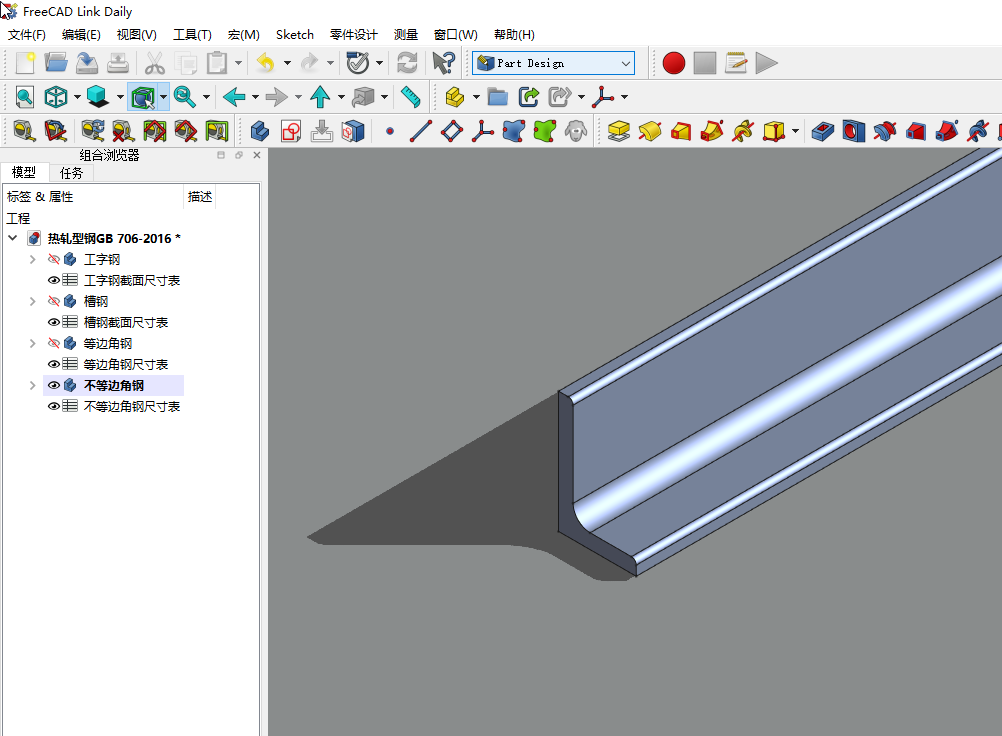Screen dimensions: 1002x736
Task: Click the Create Body icon
Action: tap(259, 131)
